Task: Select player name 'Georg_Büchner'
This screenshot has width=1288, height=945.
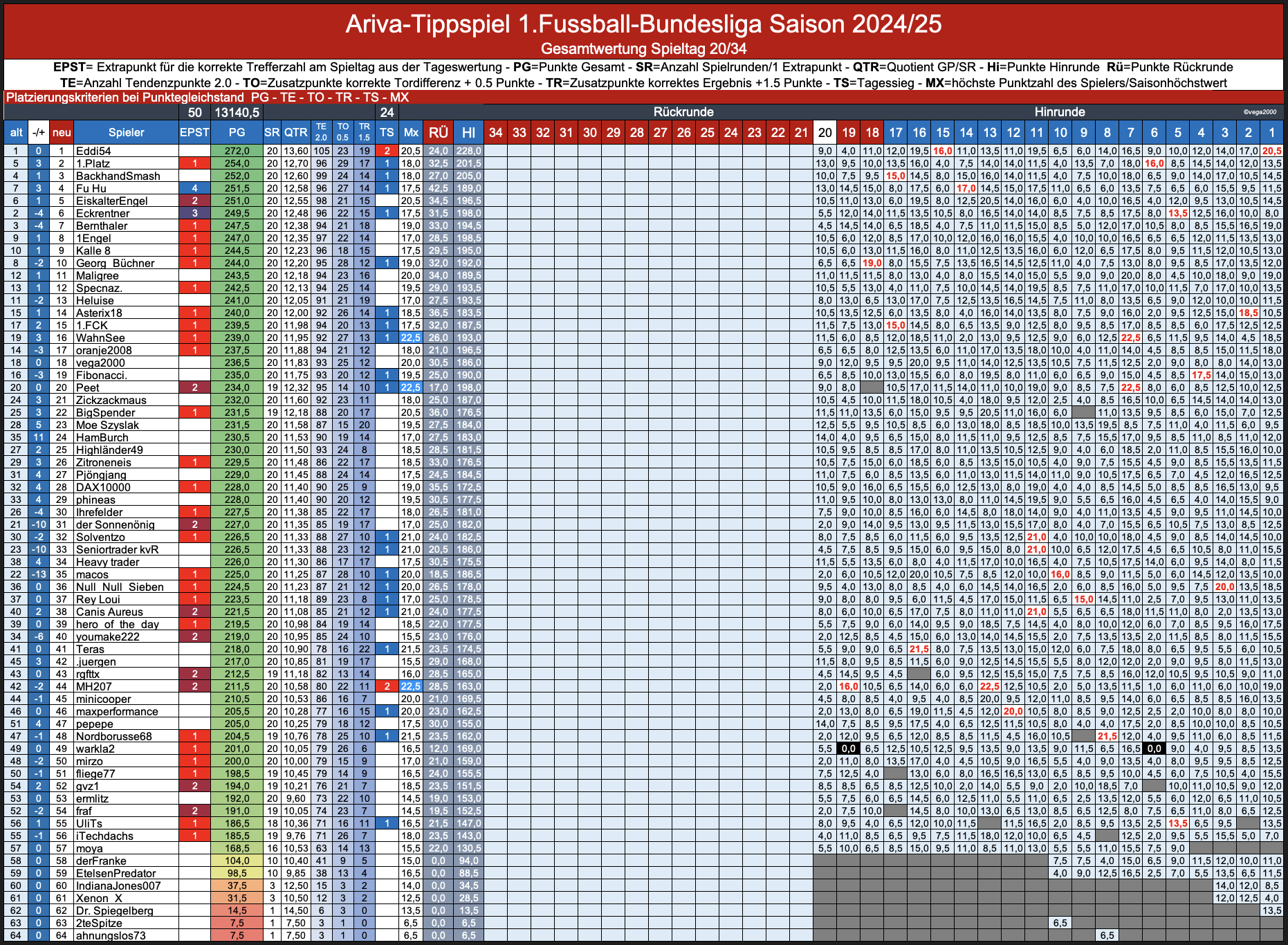Action: (x=115, y=263)
